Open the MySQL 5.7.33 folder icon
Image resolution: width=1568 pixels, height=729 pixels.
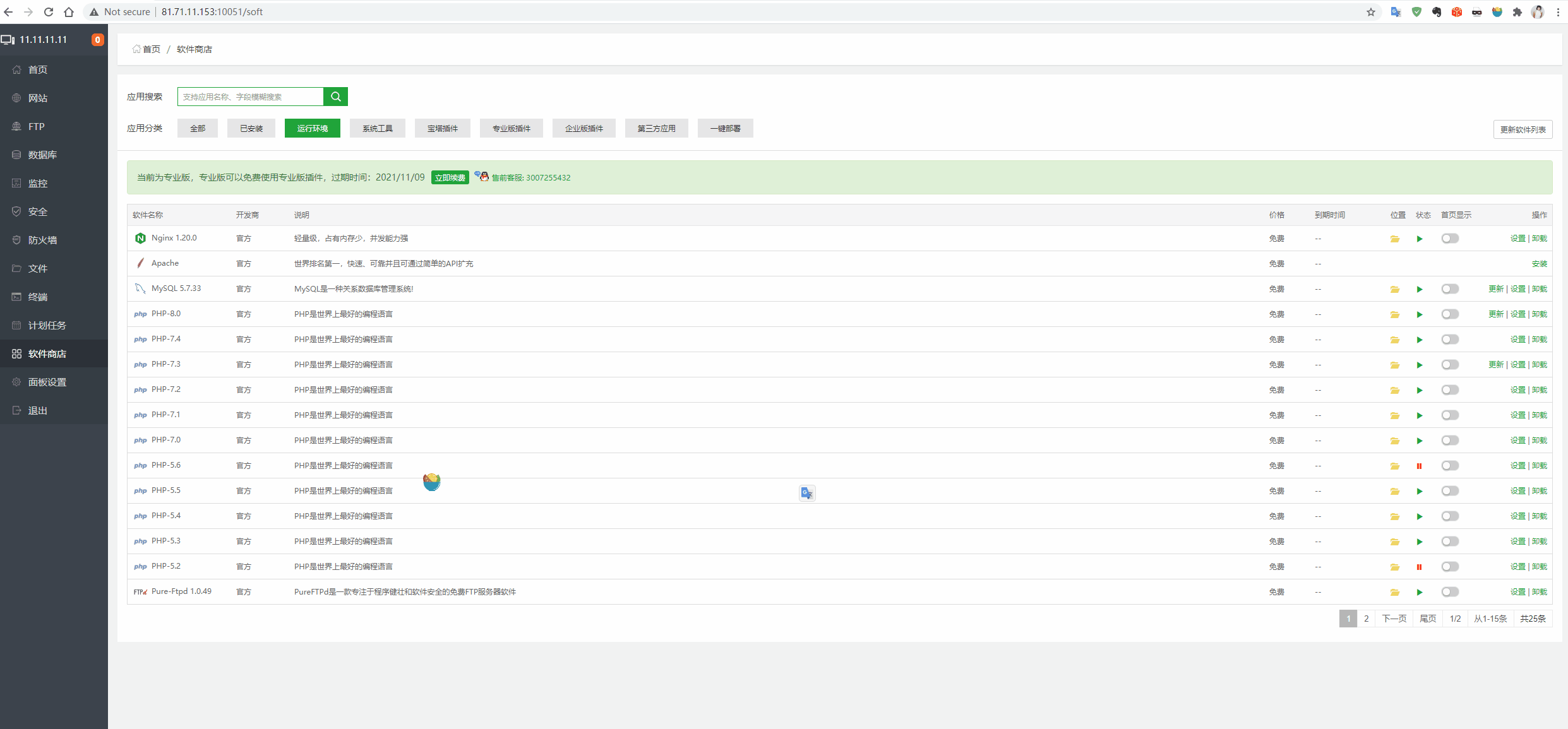(1395, 289)
